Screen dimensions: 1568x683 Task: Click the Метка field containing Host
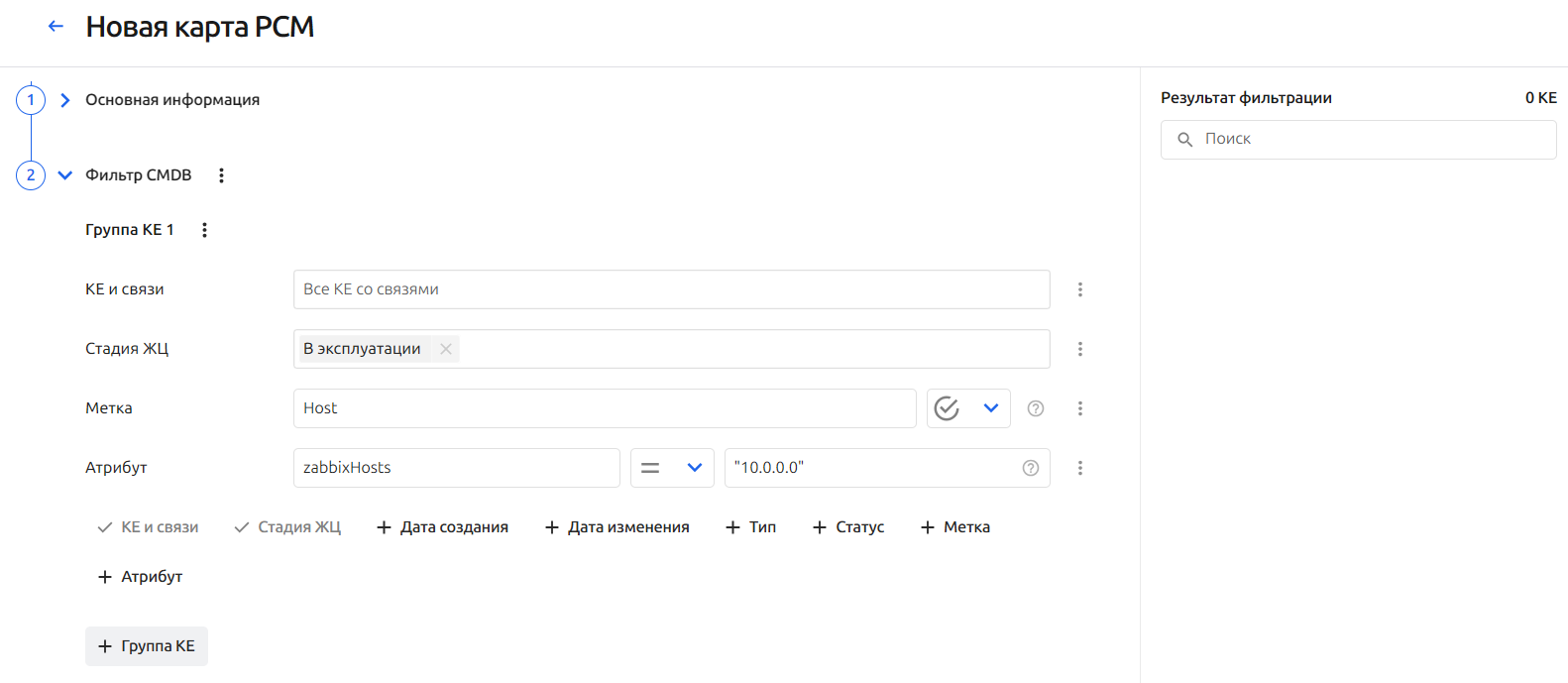605,408
